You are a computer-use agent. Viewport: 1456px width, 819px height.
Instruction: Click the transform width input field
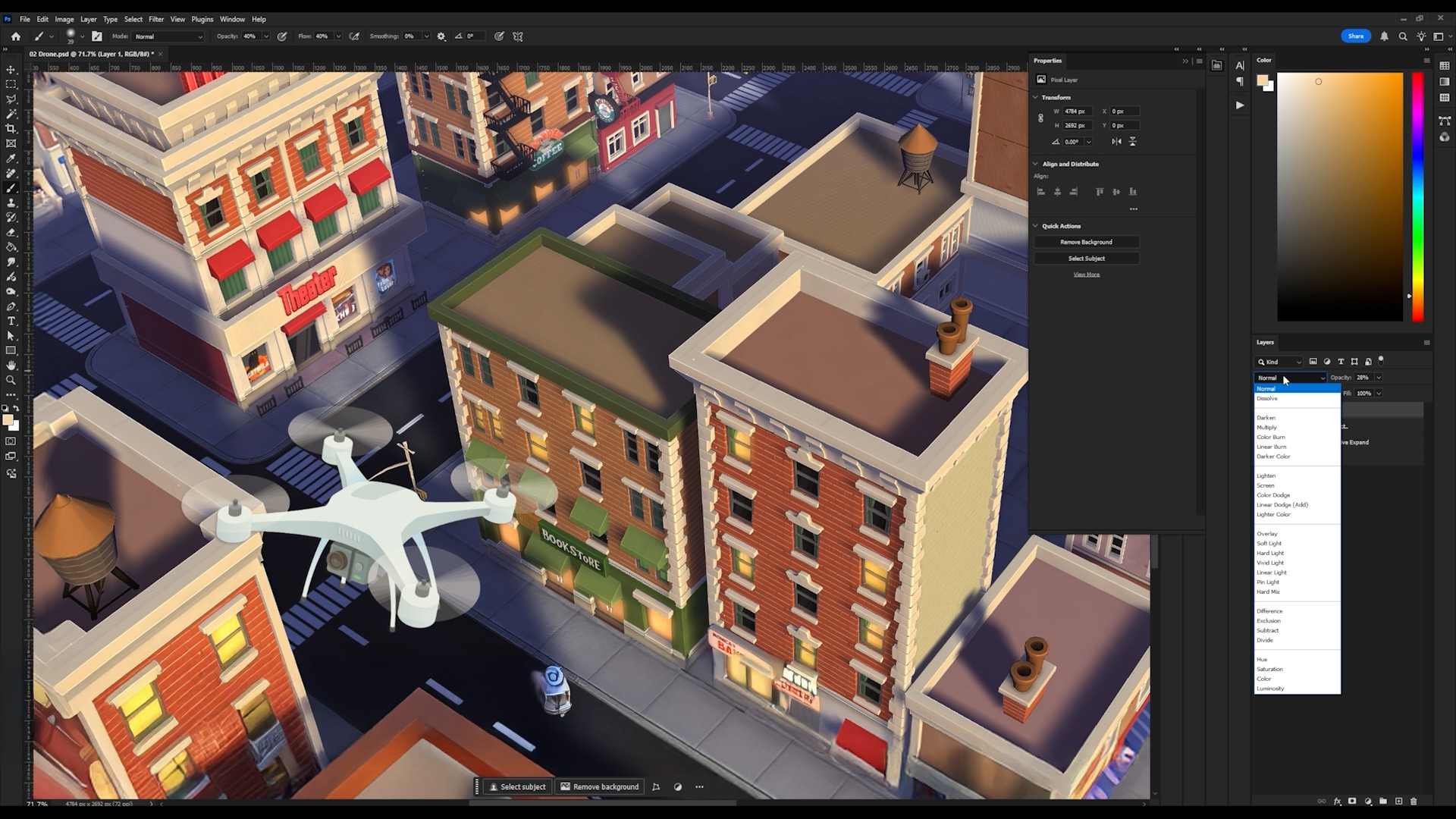[1077, 111]
